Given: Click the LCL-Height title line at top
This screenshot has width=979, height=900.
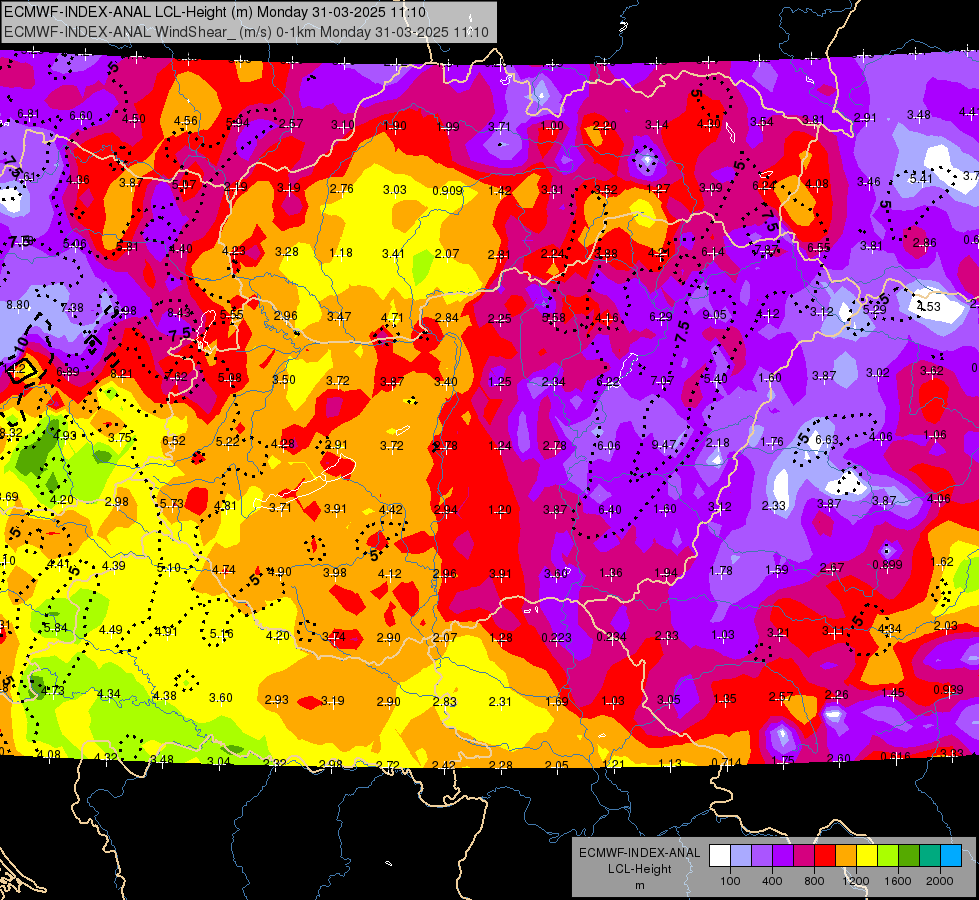Looking at the screenshot, I should [215, 12].
